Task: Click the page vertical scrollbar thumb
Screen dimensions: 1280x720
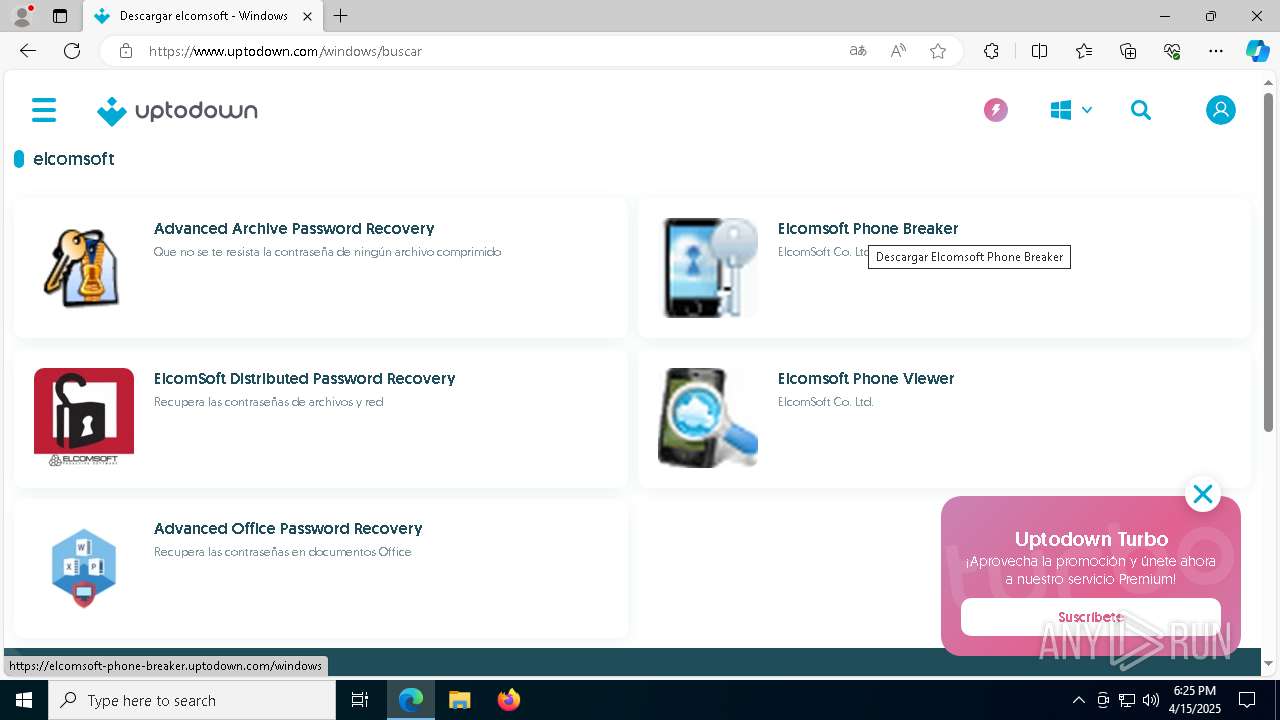Action: click(1268, 262)
